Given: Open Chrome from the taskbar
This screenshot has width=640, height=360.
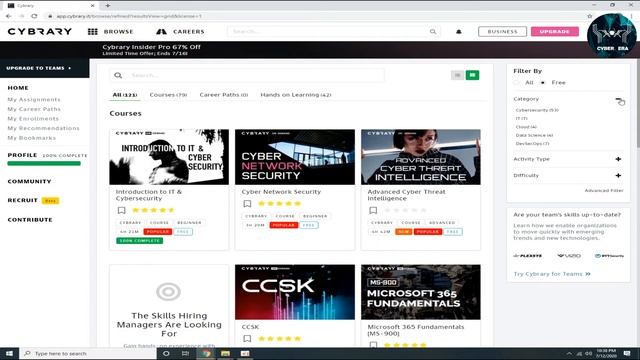Looking at the screenshot, I should (x=207, y=353).
